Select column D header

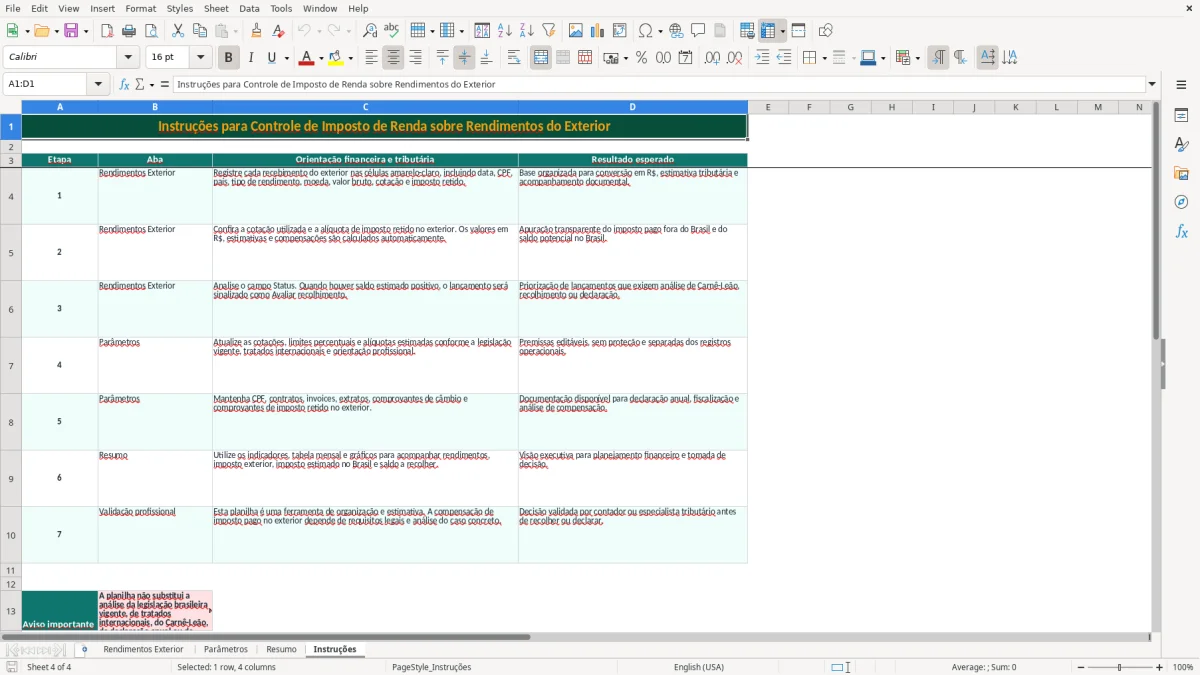632,107
